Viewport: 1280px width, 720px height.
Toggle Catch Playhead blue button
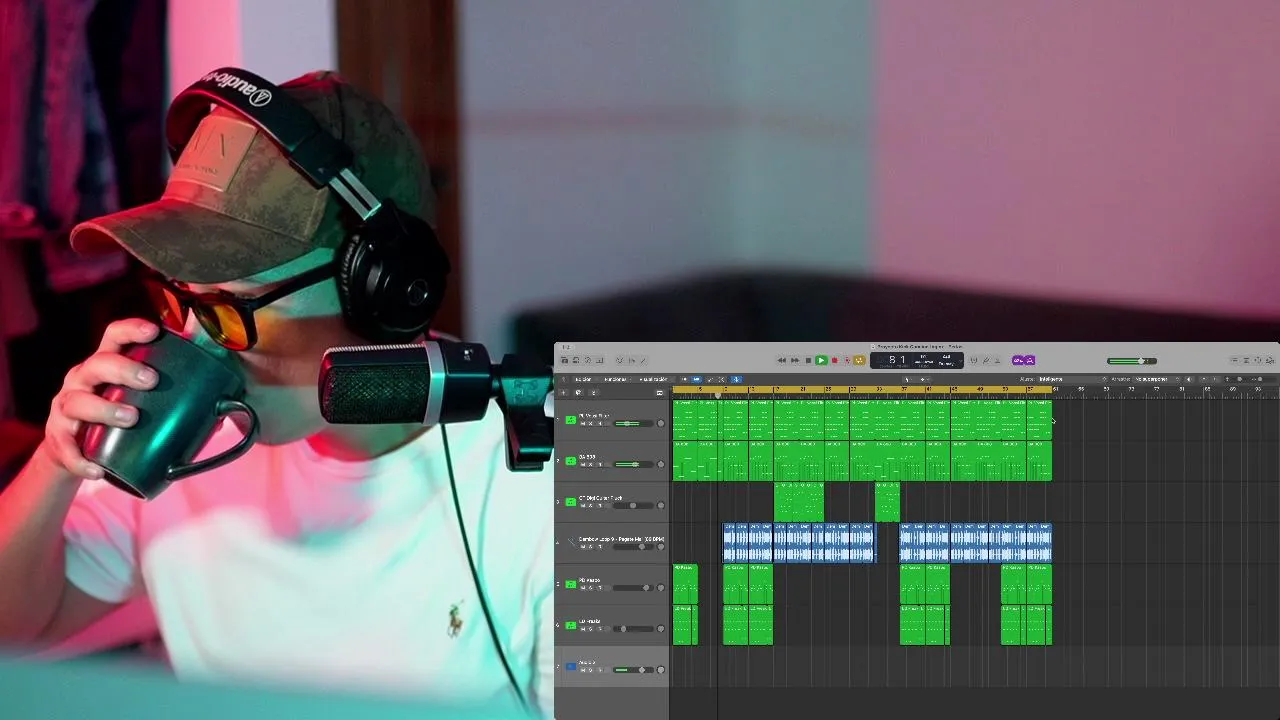pos(736,379)
